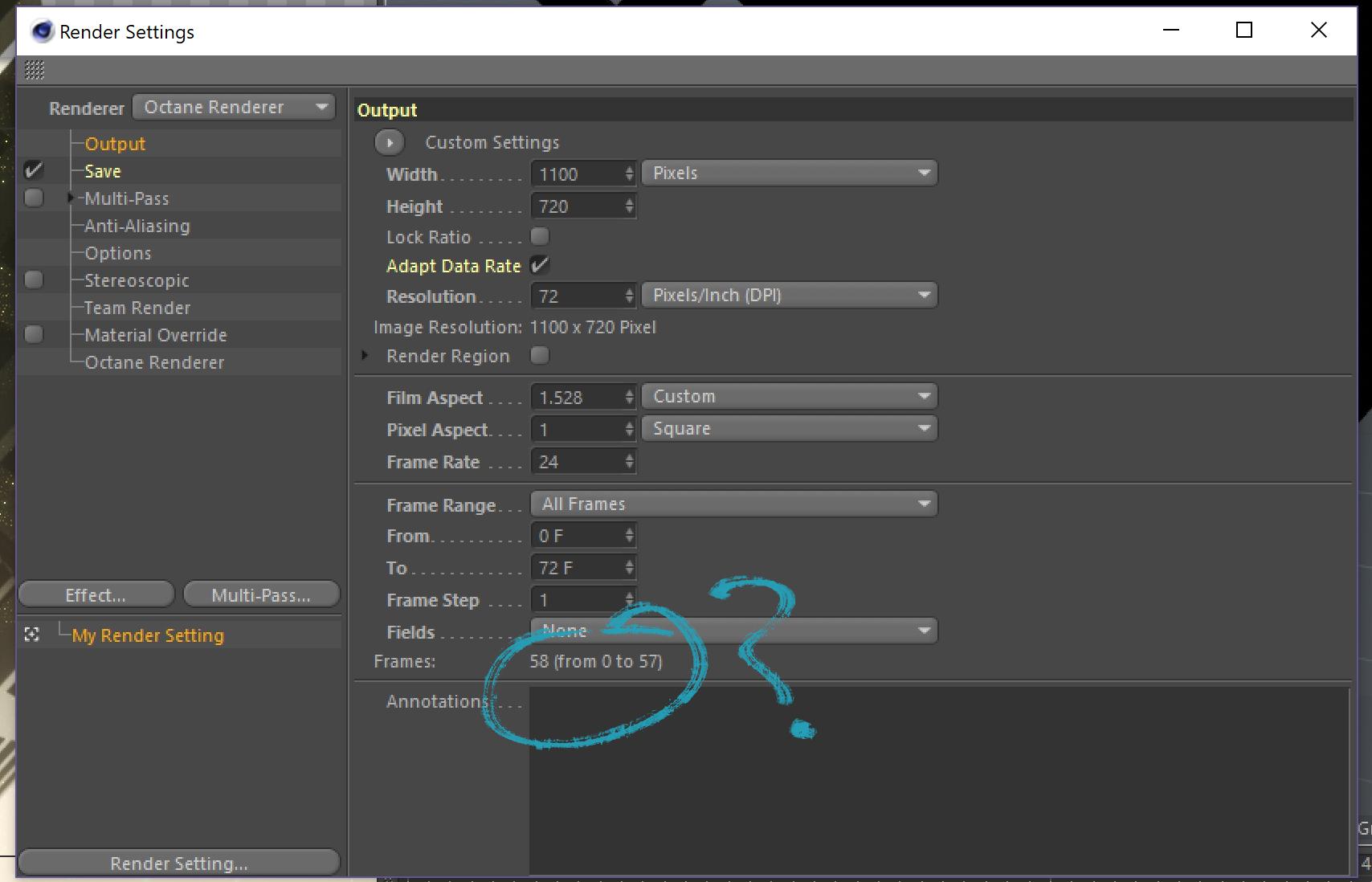Change Width units via the Pixels dropdown
The width and height of the screenshot is (1372, 882).
click(789, 172)
